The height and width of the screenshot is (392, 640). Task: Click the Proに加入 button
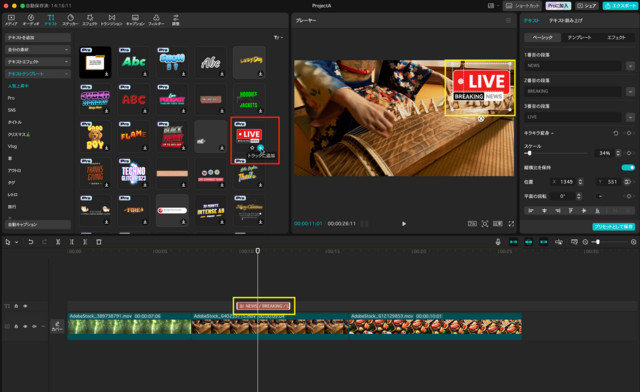pos(558,6)
